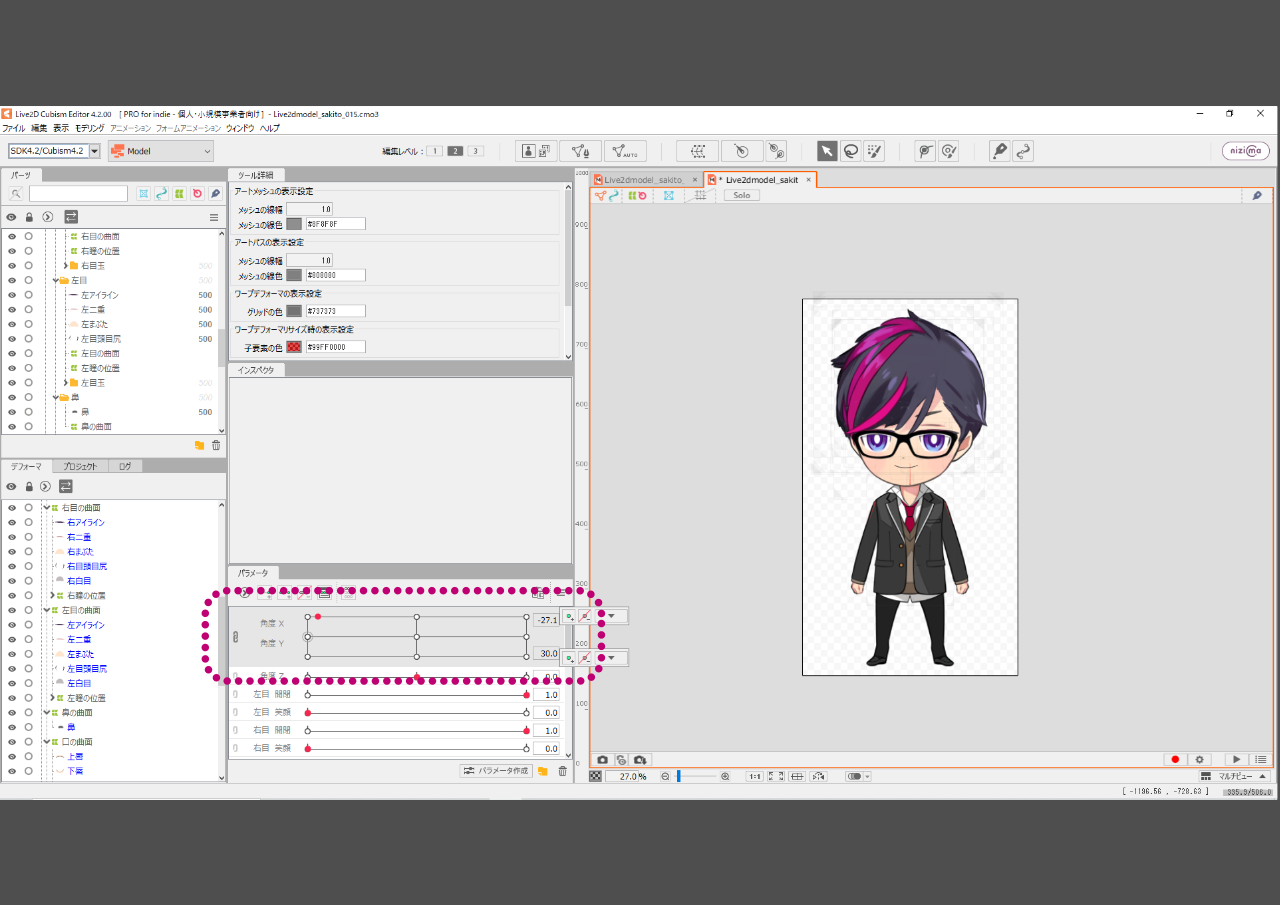Create a rotation deformer
This screenshot has height=905, width=1280.
click(742, 151)
